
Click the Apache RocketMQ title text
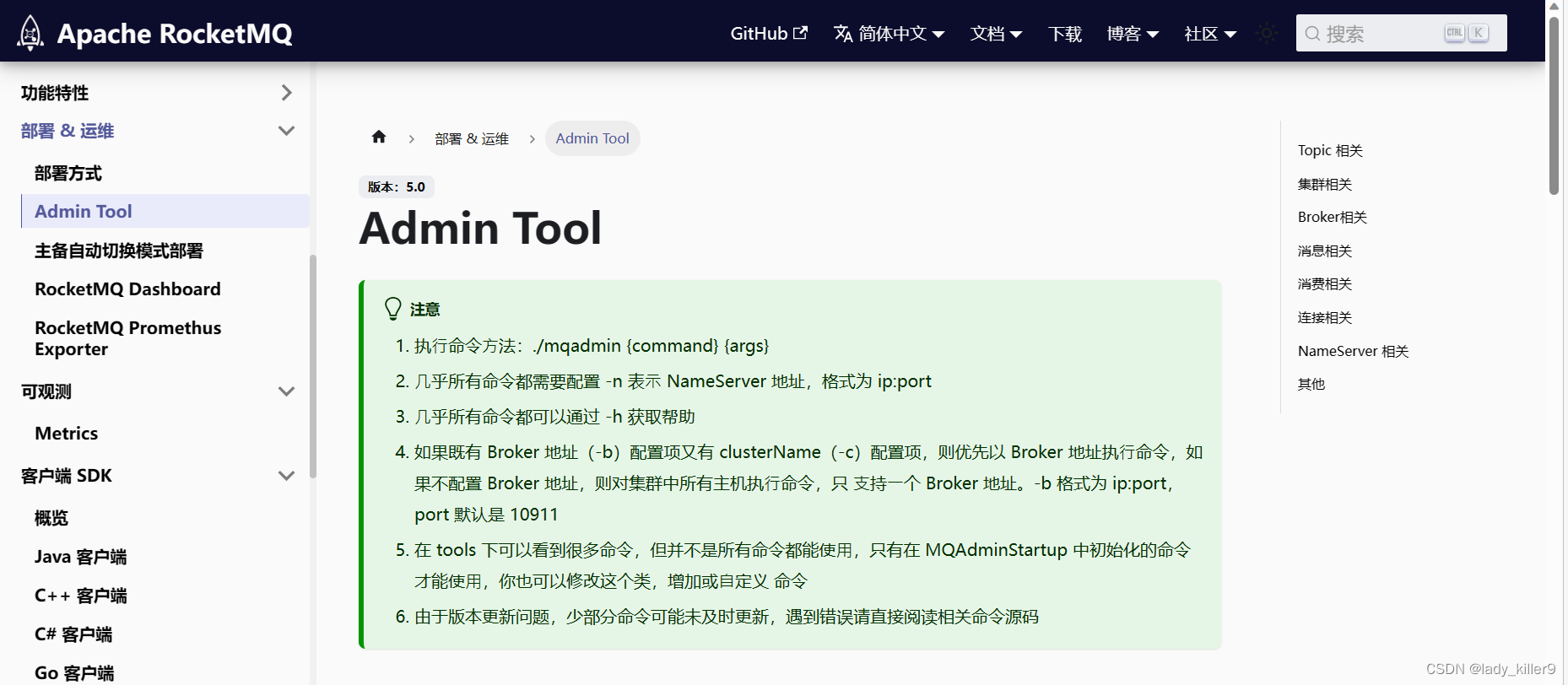point(175,34)
